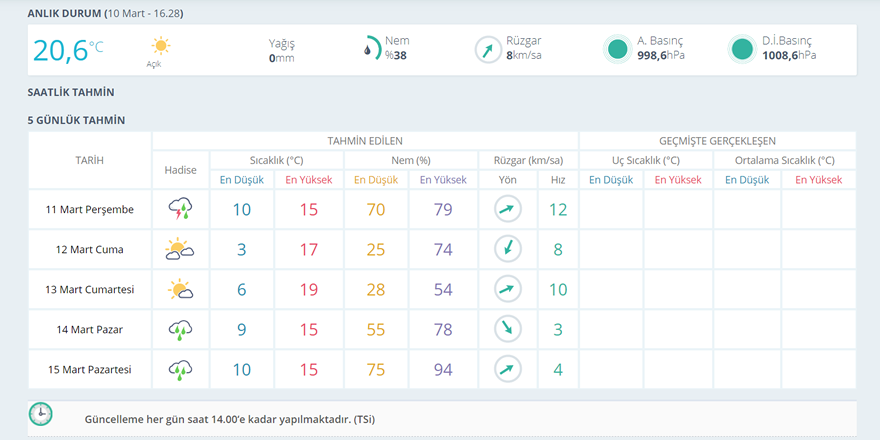The width and height of the screenshot is (880, 440).
Task: Click the 11 Mart Perşembe date cell
Action: tap(90, 209)
